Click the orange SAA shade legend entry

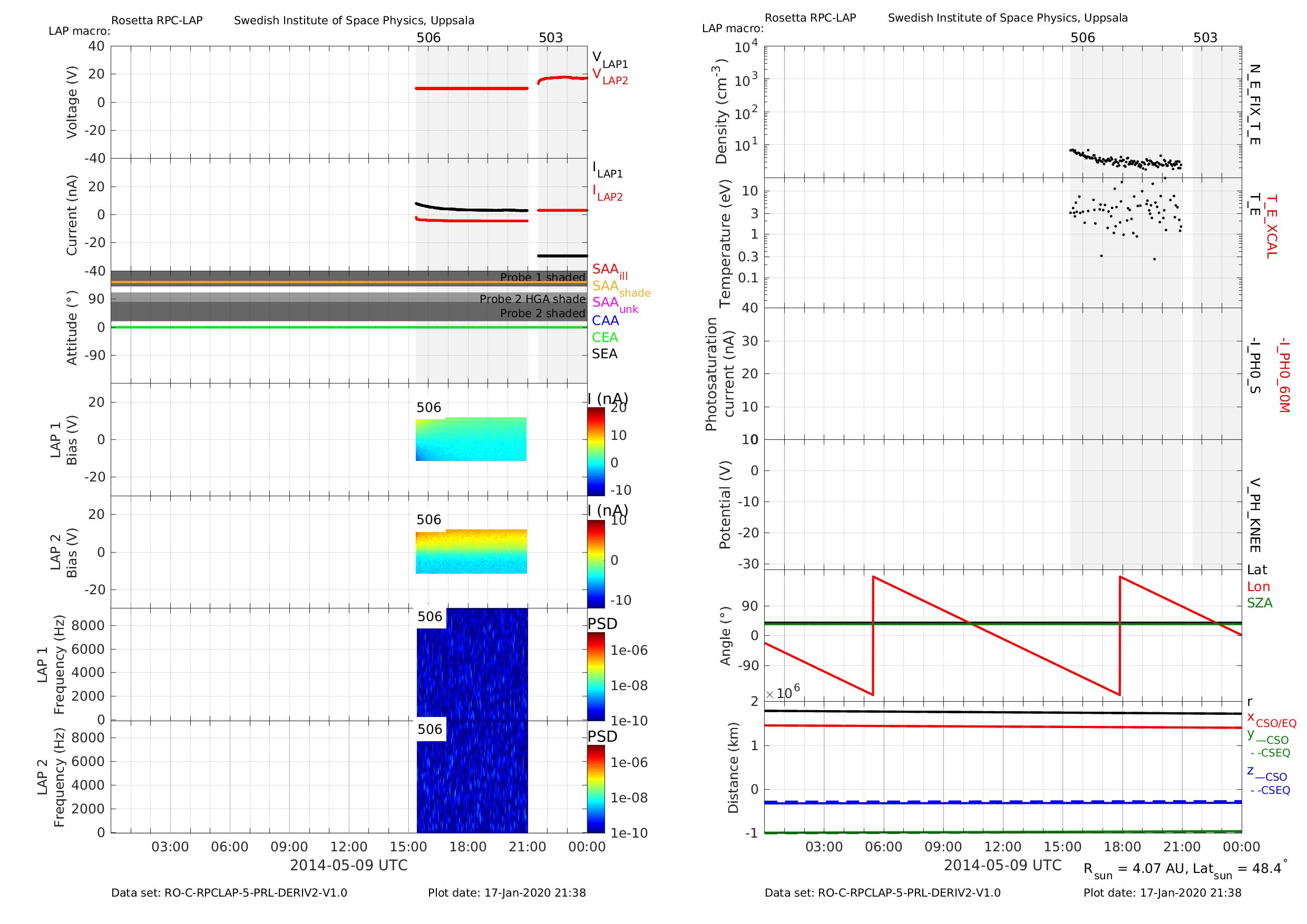[621, 288]
